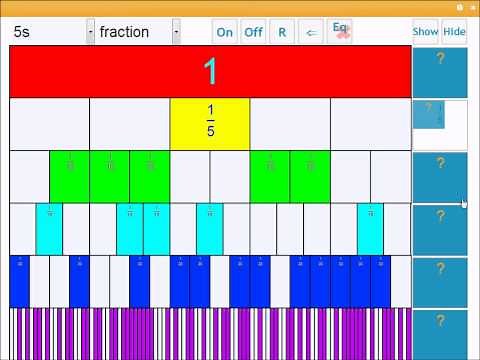The image size is (480, 360).
Task: Toggle the last cyan fifteenth cell
Action: [x=370, y=229]
